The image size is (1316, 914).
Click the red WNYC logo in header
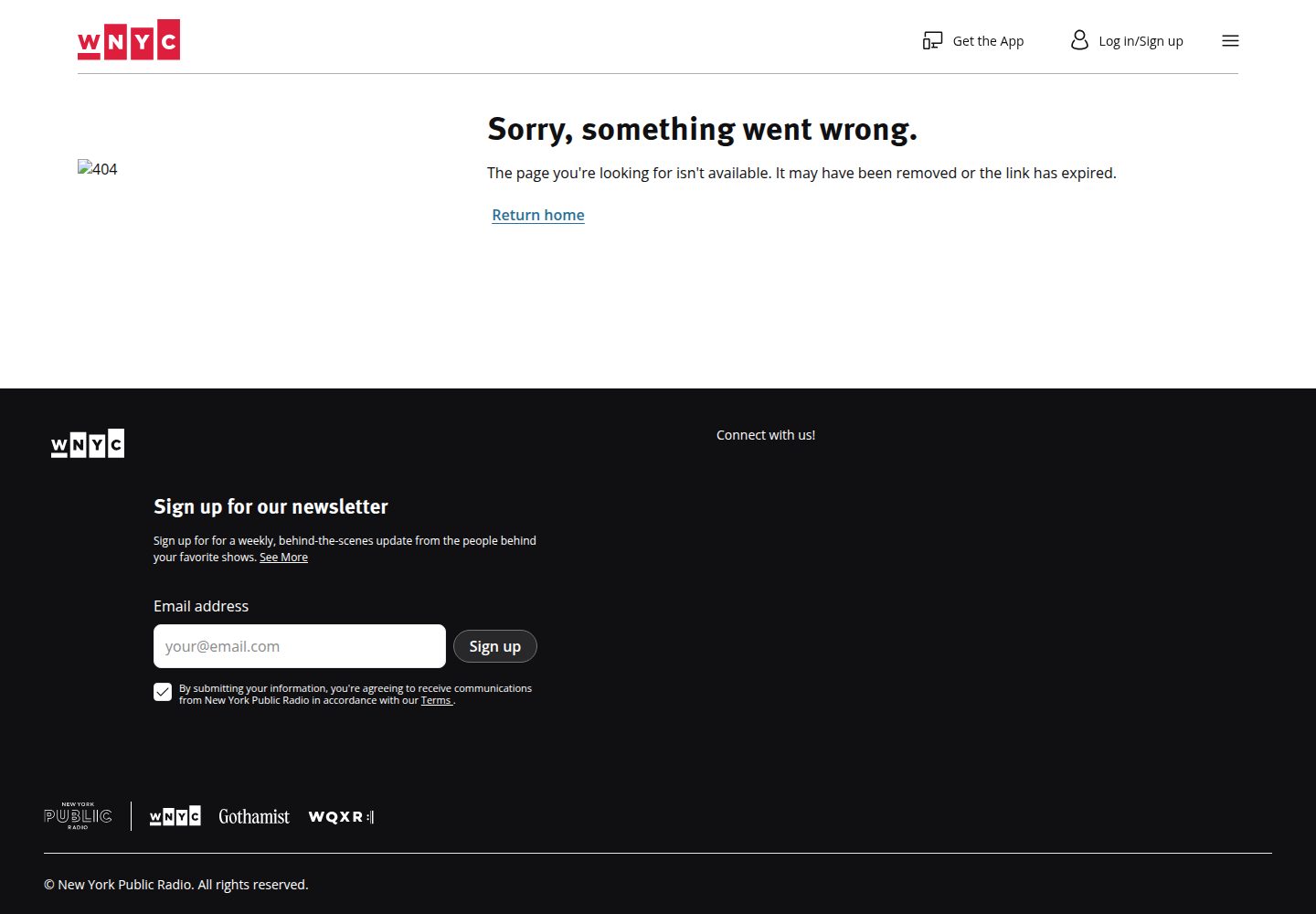pyautogui.click(x=129, y=39)
